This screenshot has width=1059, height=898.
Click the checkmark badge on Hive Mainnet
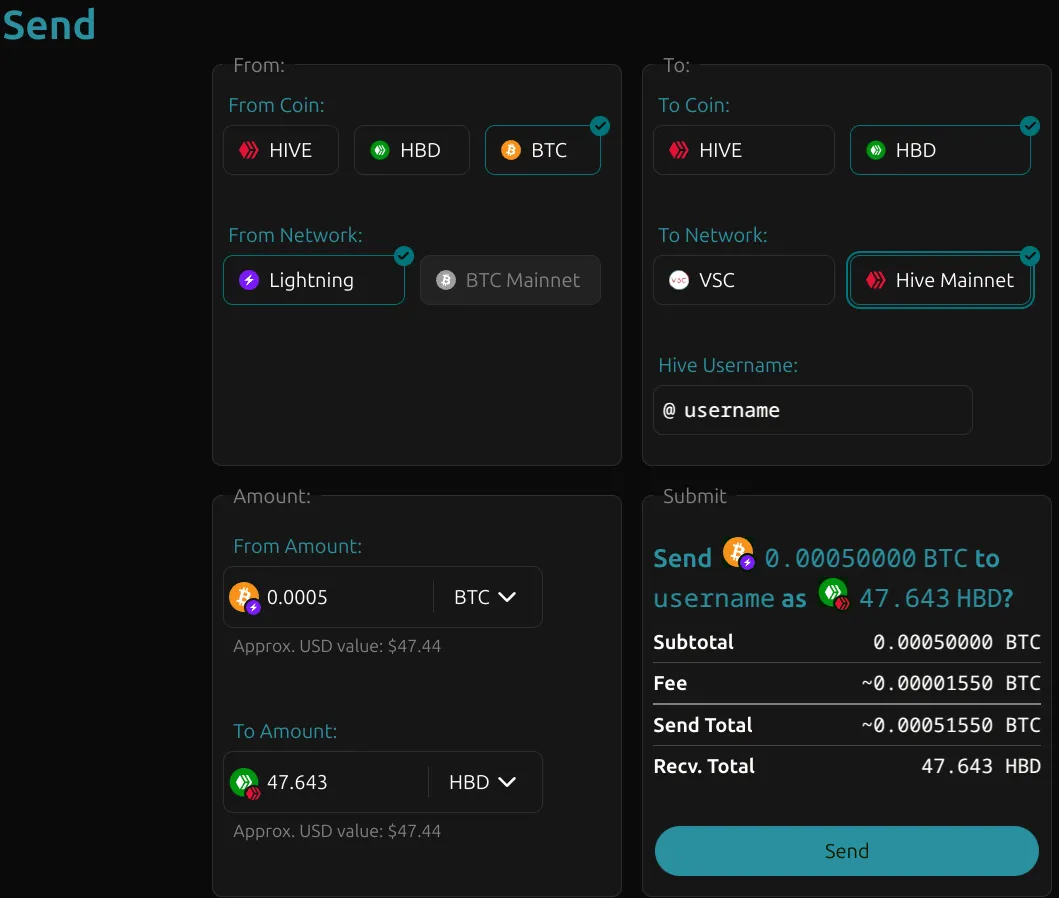coord(1030,256)
